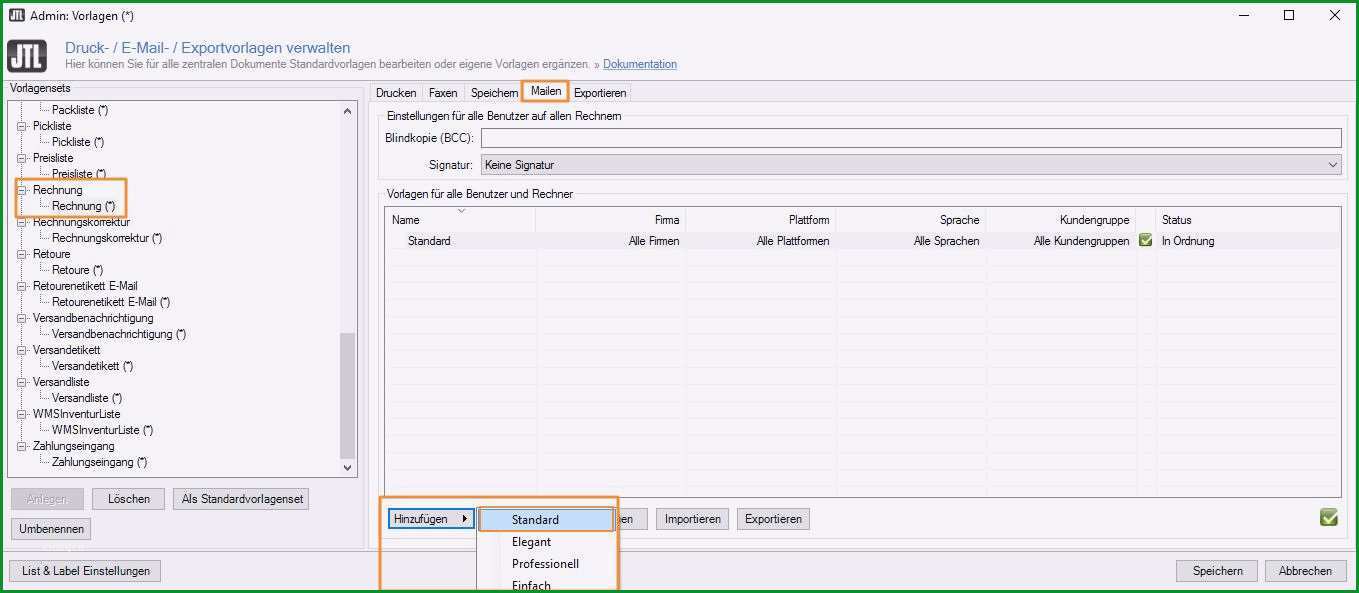Choose Elegant from the Hinzufügen menu
This screenshot has width=1359, height=593.
(546, 542)
